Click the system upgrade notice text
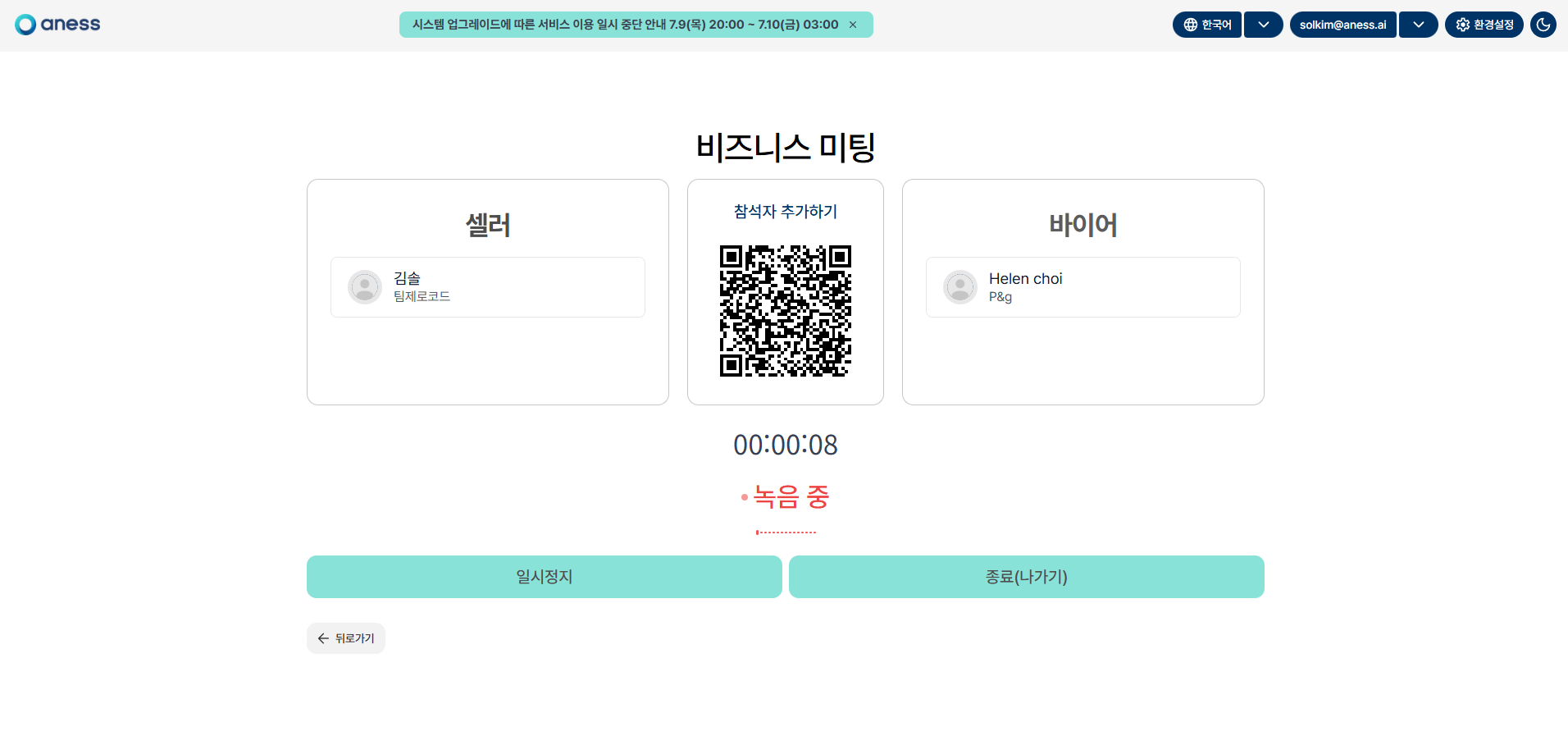Screen dimensions: 1568x736 (625, 25)
